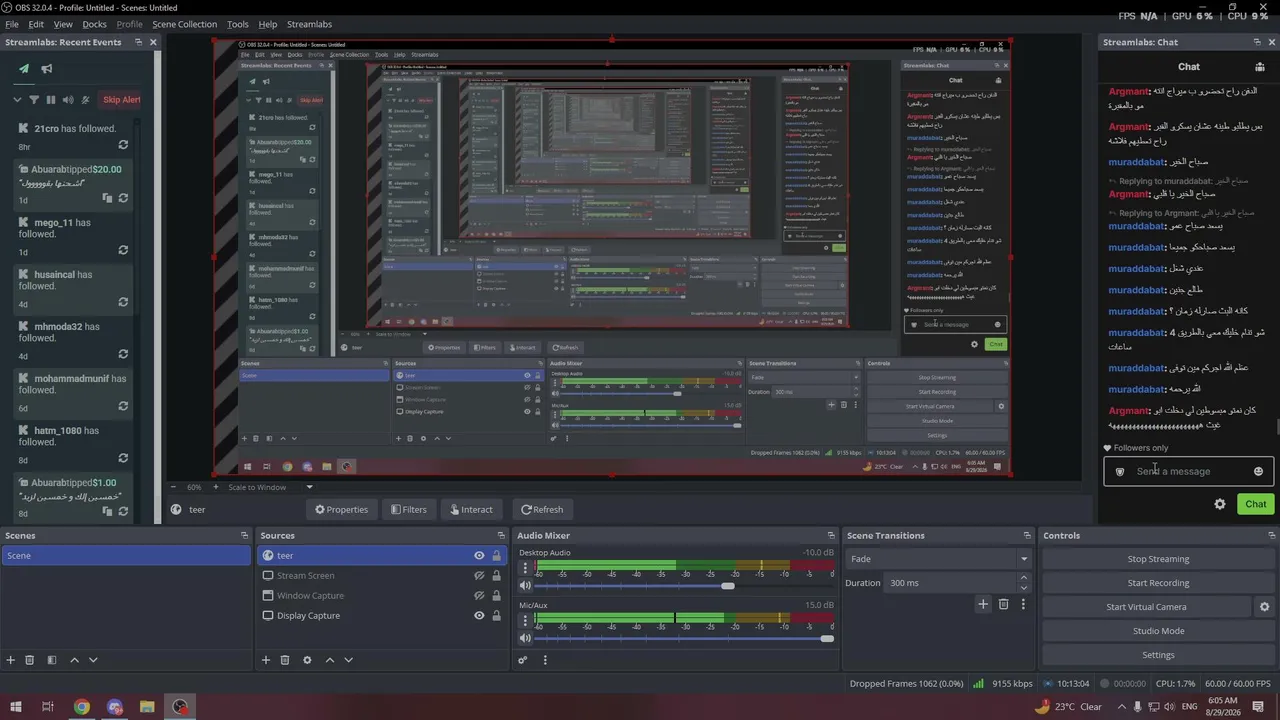This screenshot has width=1280, height=720.
Task: Pause the Streamlabs alert queue
Action: pos(51,100)
